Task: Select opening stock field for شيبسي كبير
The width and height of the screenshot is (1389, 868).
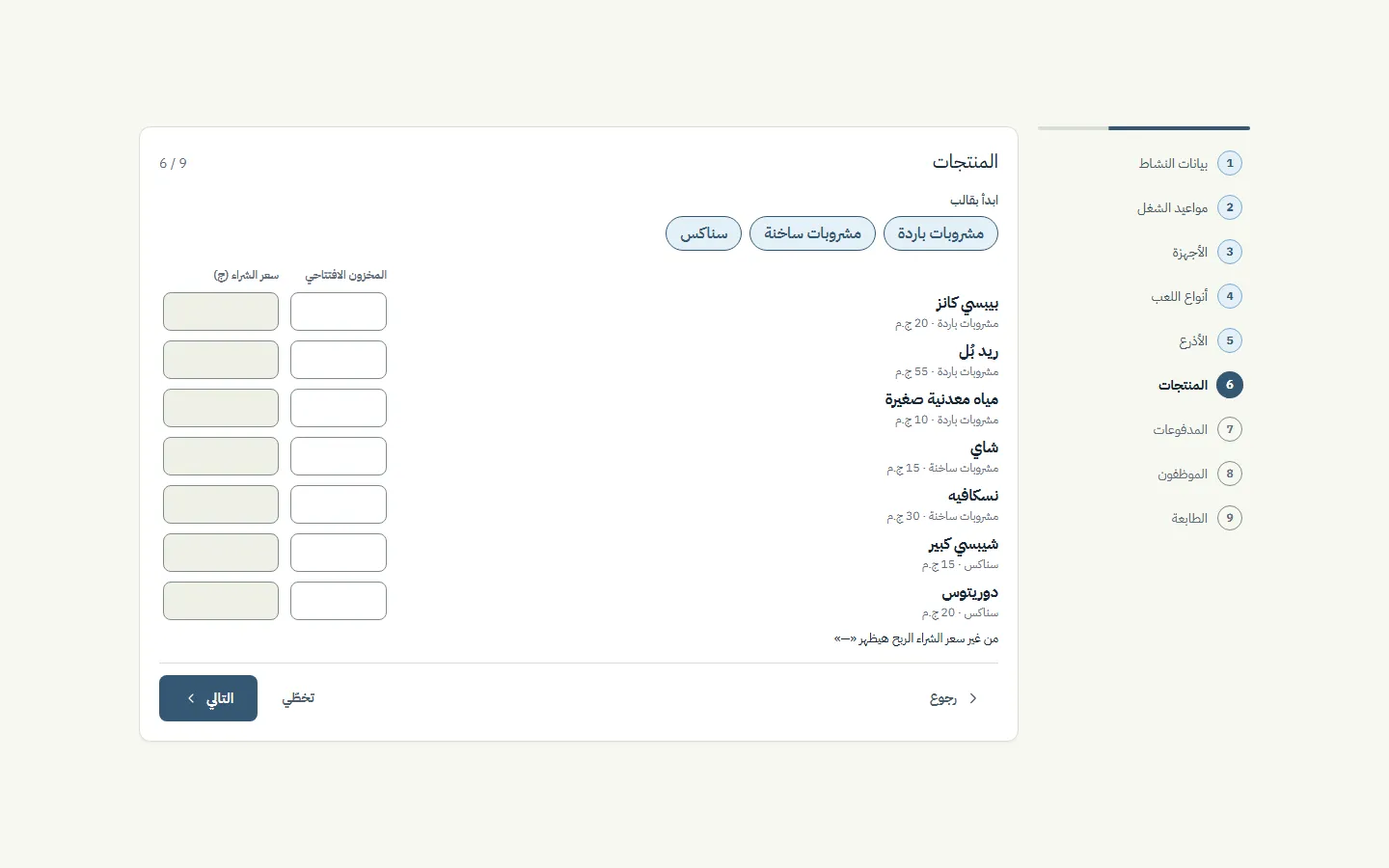Action: (339, 553)
